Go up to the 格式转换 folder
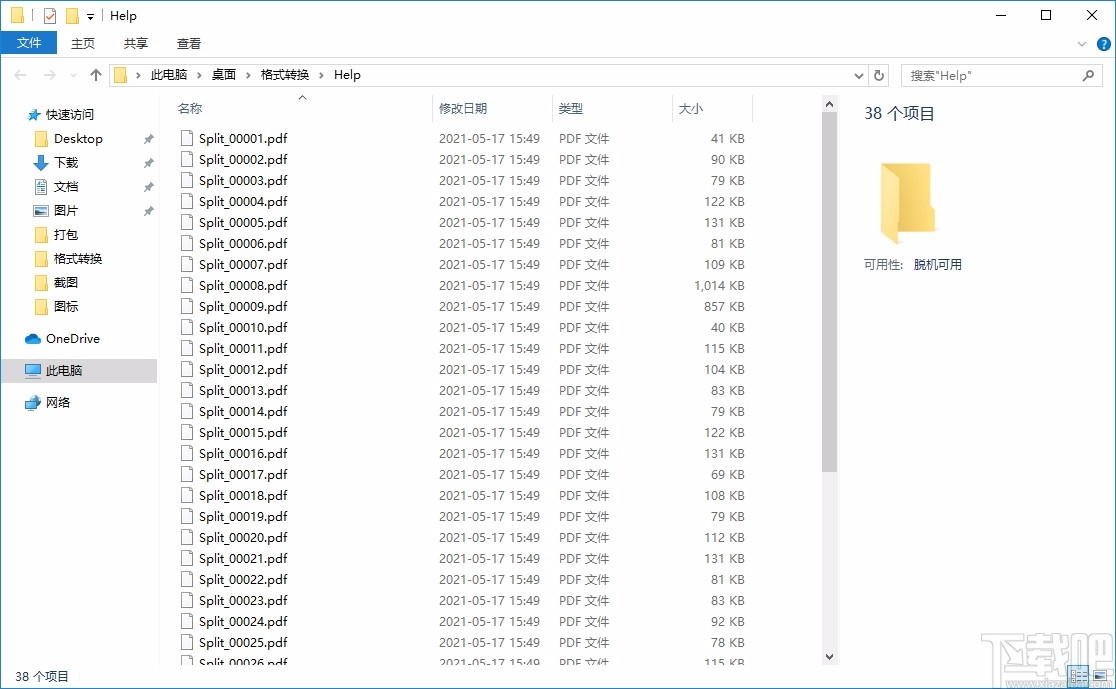This screenshot has height=689, width=1116. coord(95,74)
